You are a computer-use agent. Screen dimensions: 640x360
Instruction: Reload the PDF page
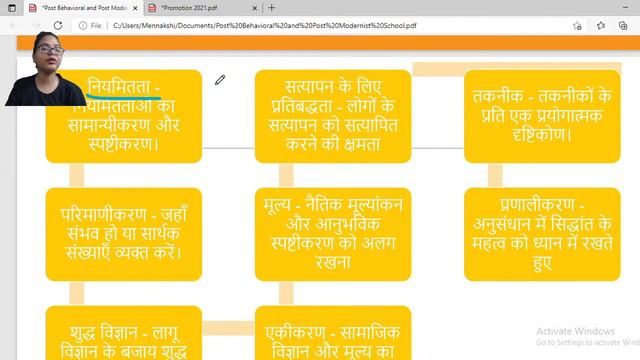pyautogui.click(x=58, y=25)
